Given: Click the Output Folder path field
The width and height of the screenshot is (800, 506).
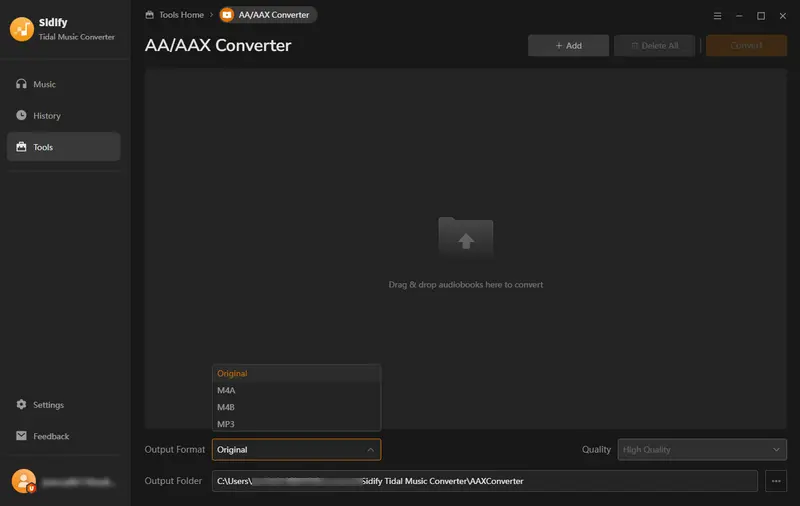Looking at the screenshot, I should [485, 481].
